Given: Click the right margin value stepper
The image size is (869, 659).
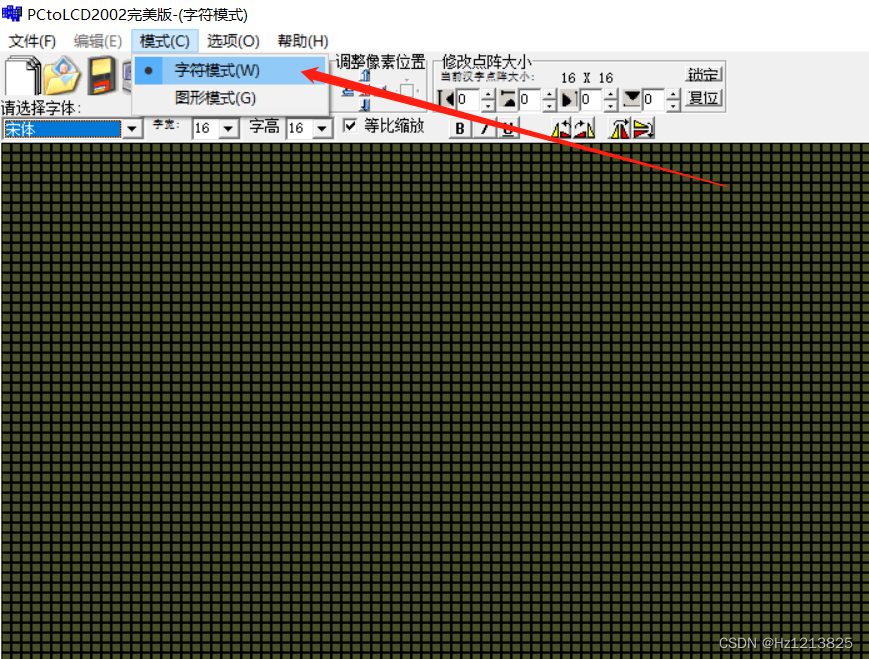Looking at the screenshot, I should tap(611, 100).
